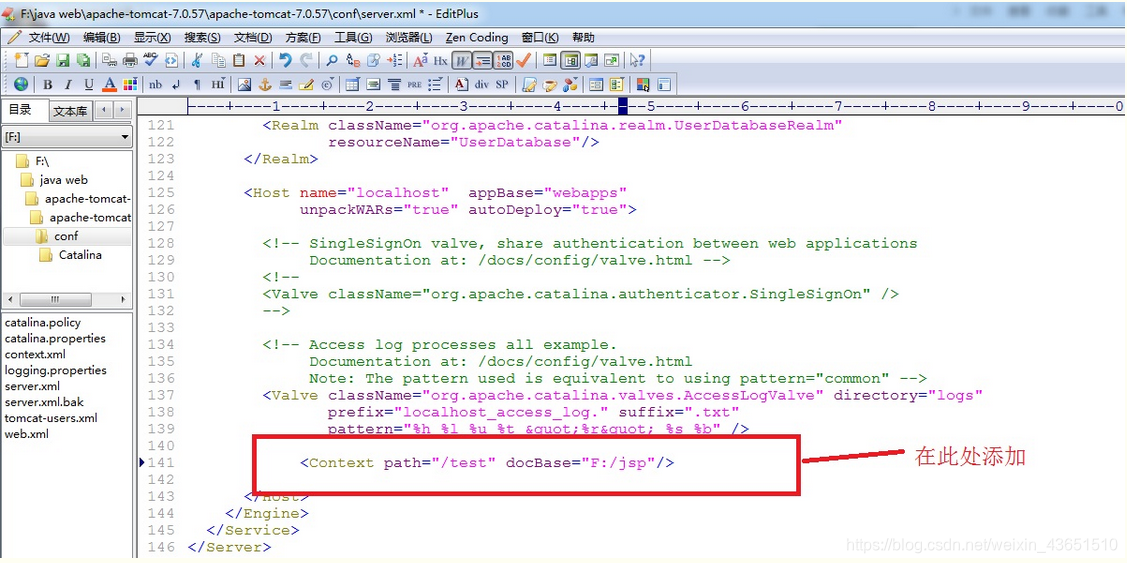The width and height of the screenshot is (1127, 563).
Task: Open the 文件(W) menu
Action: tap(47, 37)
